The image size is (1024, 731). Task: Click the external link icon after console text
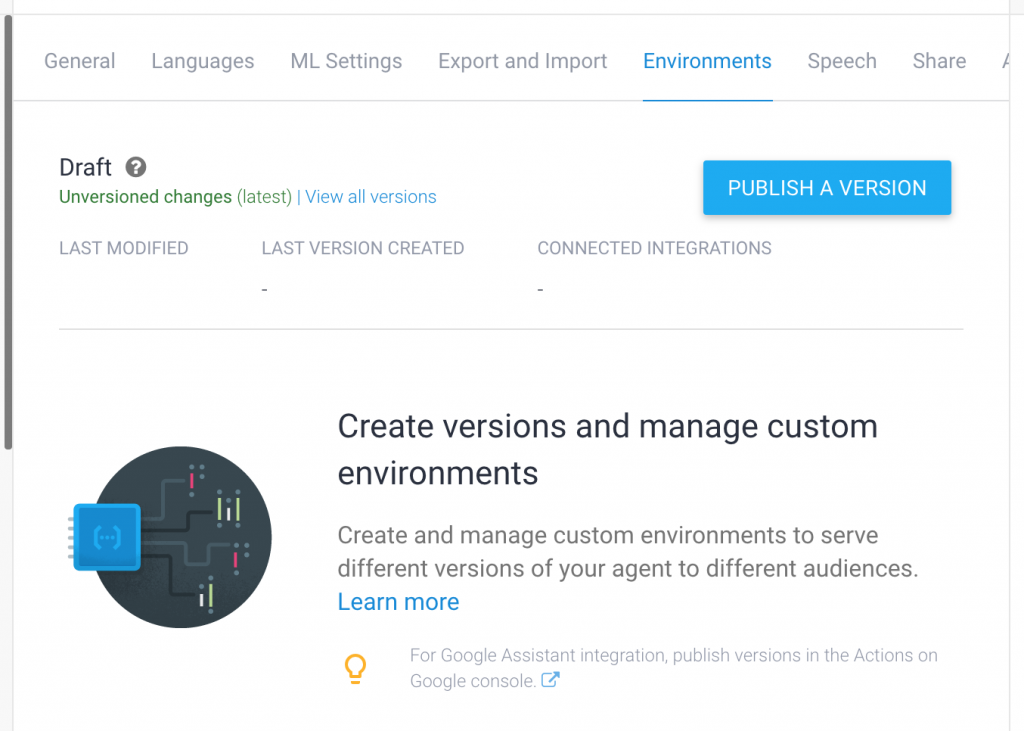click(550, 680)
